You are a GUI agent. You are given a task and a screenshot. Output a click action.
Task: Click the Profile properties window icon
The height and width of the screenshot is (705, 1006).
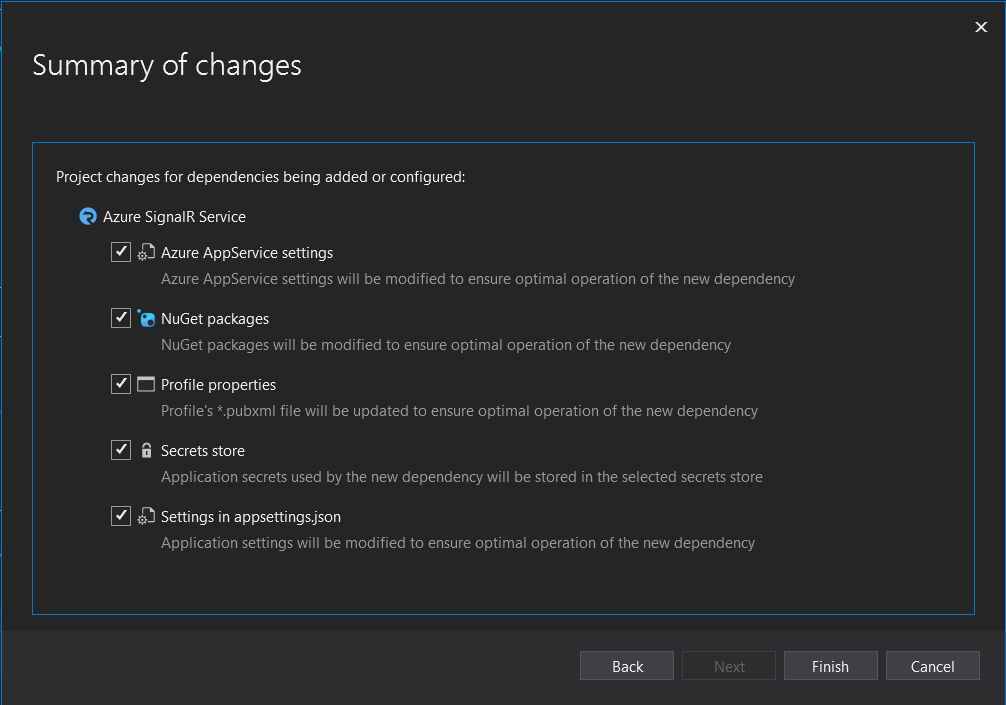tap(146, 385)
